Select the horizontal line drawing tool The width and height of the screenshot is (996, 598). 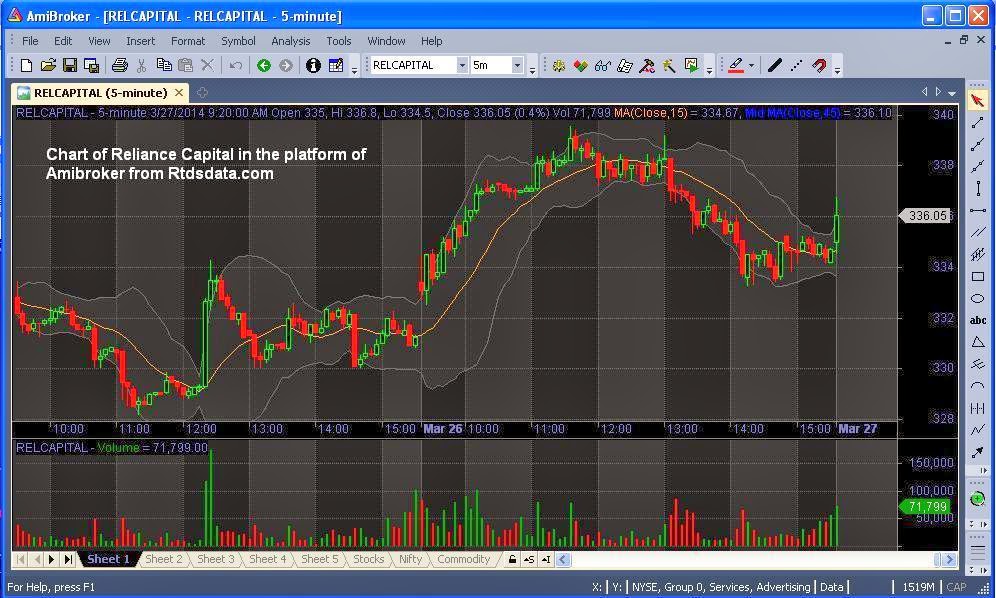[x=978, y=210]
